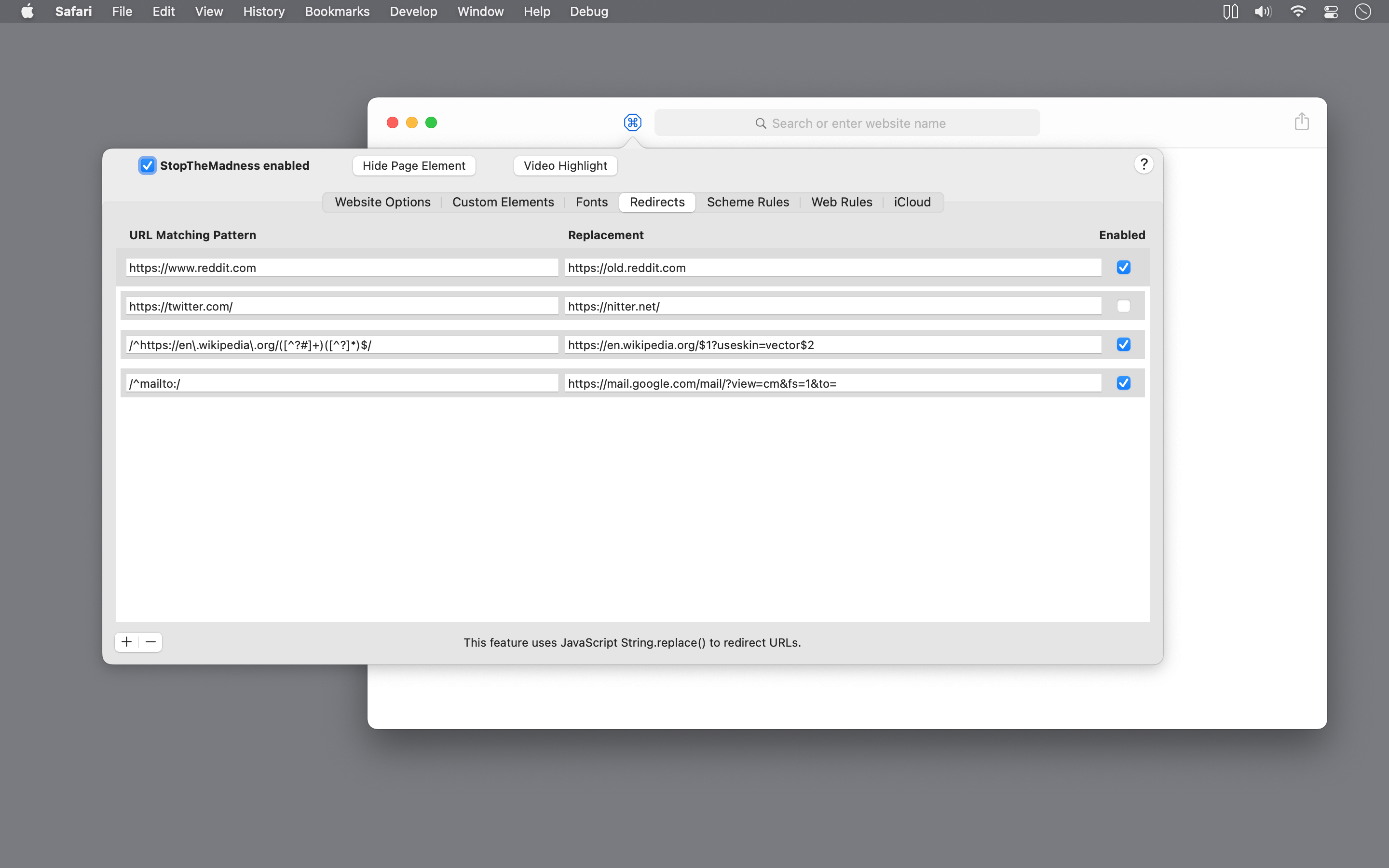Disable the reddit.com redirect checkbox

click(1123, 268)
